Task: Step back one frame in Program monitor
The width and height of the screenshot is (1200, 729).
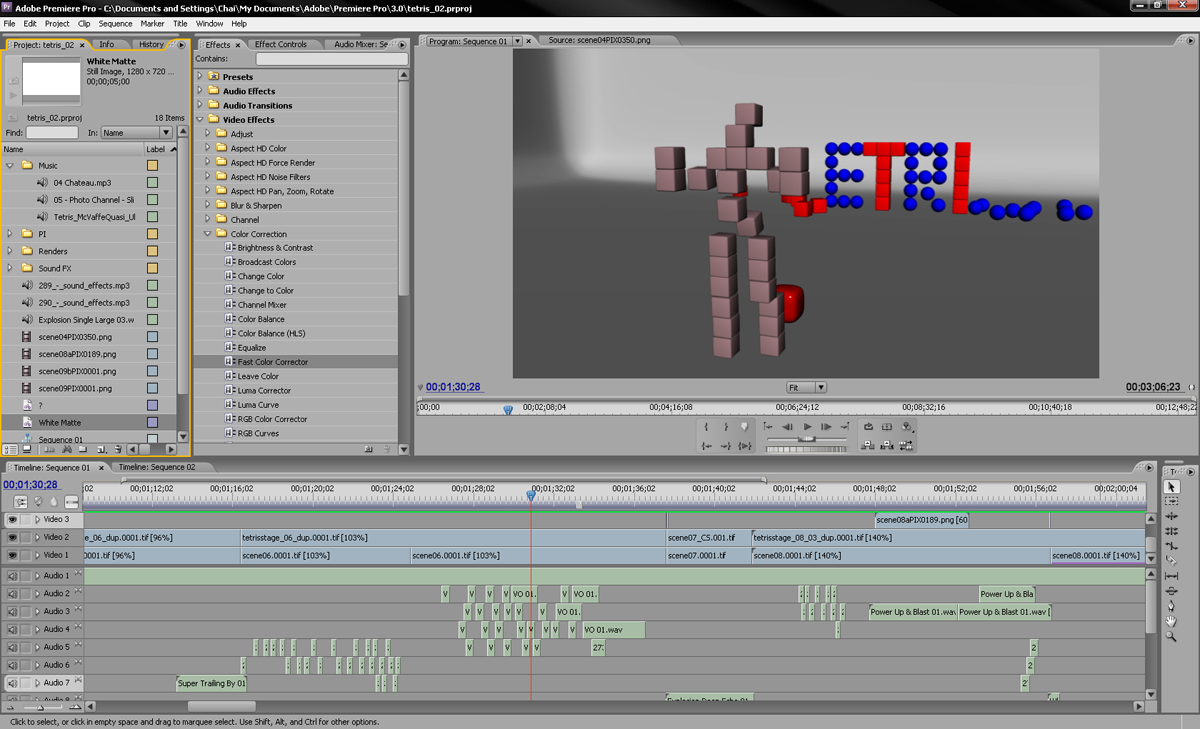Action: (788, 427)
